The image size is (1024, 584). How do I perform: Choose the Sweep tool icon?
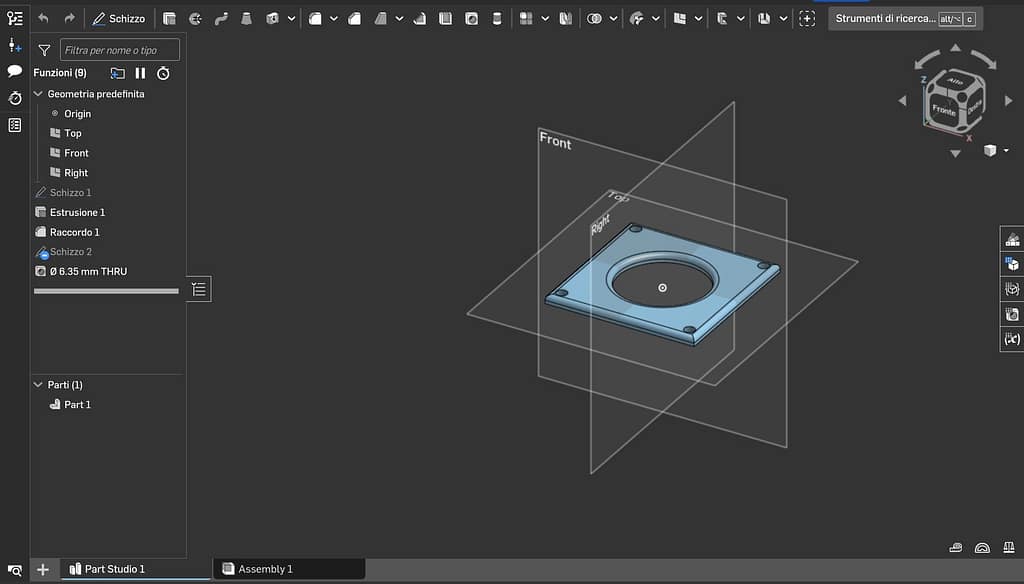221,18
